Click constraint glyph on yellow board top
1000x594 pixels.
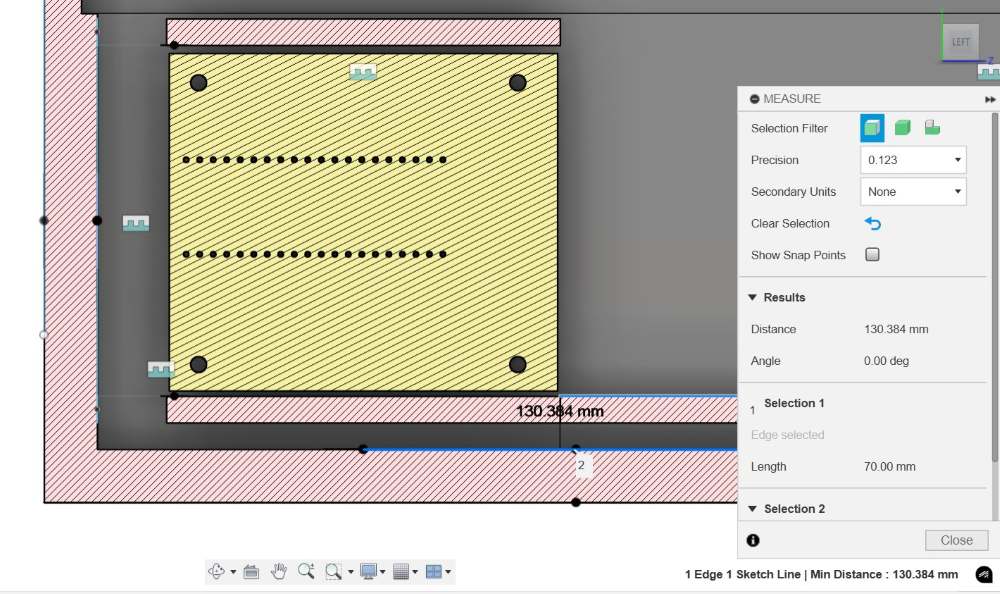point(363,72)
